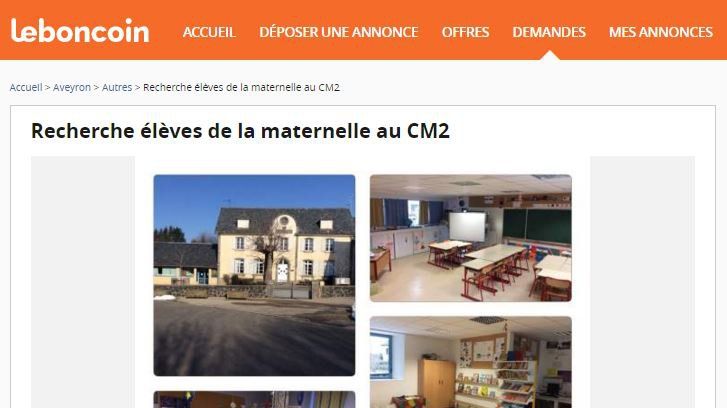The height and width of the screenshot is (408, 727).
Task: Click the last breadcrumb item Recherche élèves
Action: (241, 87)
